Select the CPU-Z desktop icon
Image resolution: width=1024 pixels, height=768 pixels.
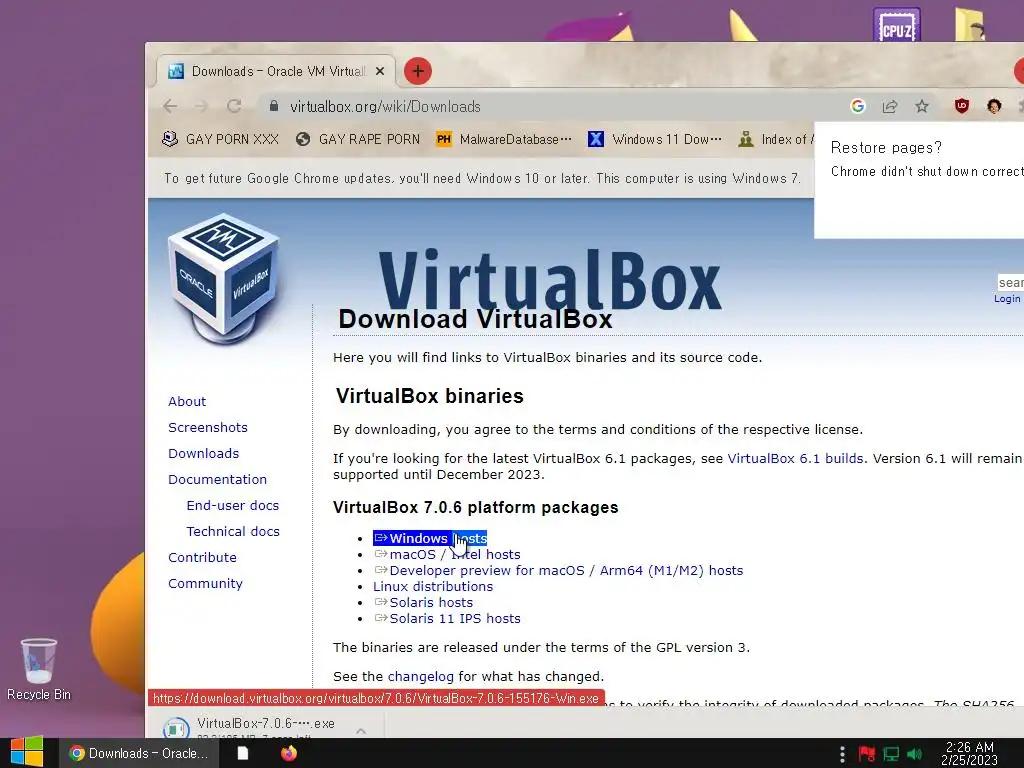[897, 25]
